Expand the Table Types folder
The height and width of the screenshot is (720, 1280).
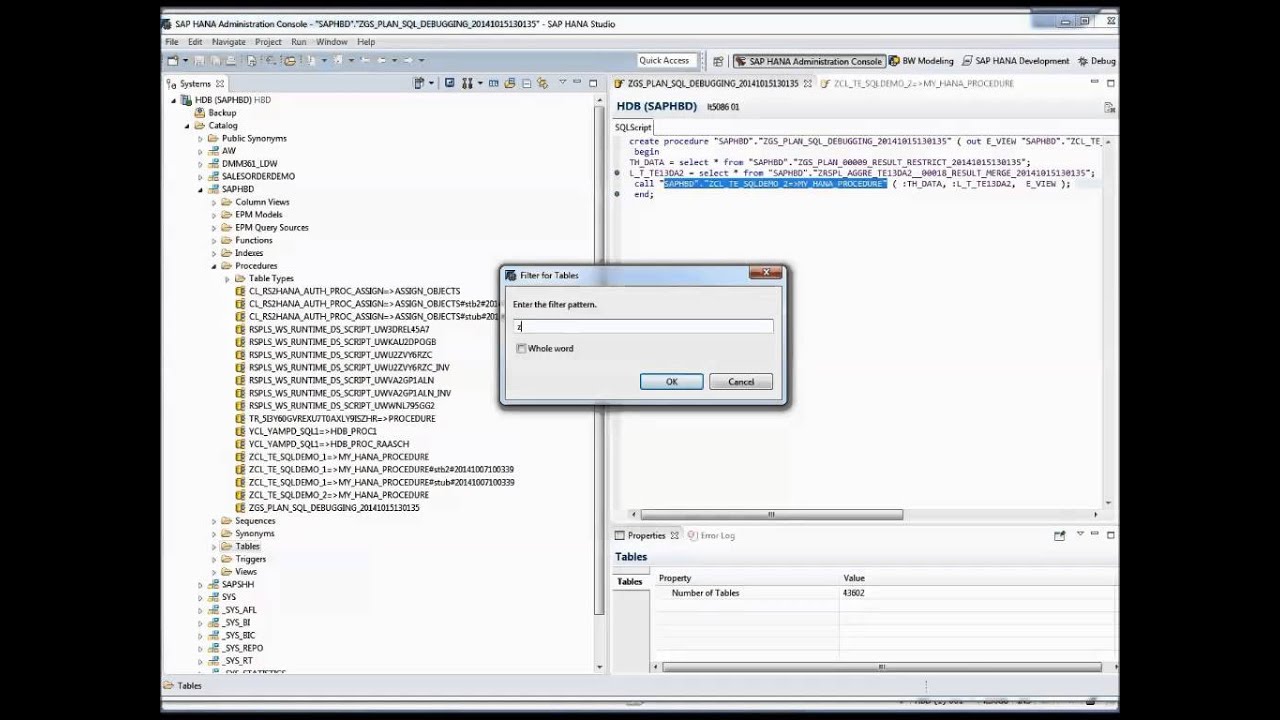[227, 280]
